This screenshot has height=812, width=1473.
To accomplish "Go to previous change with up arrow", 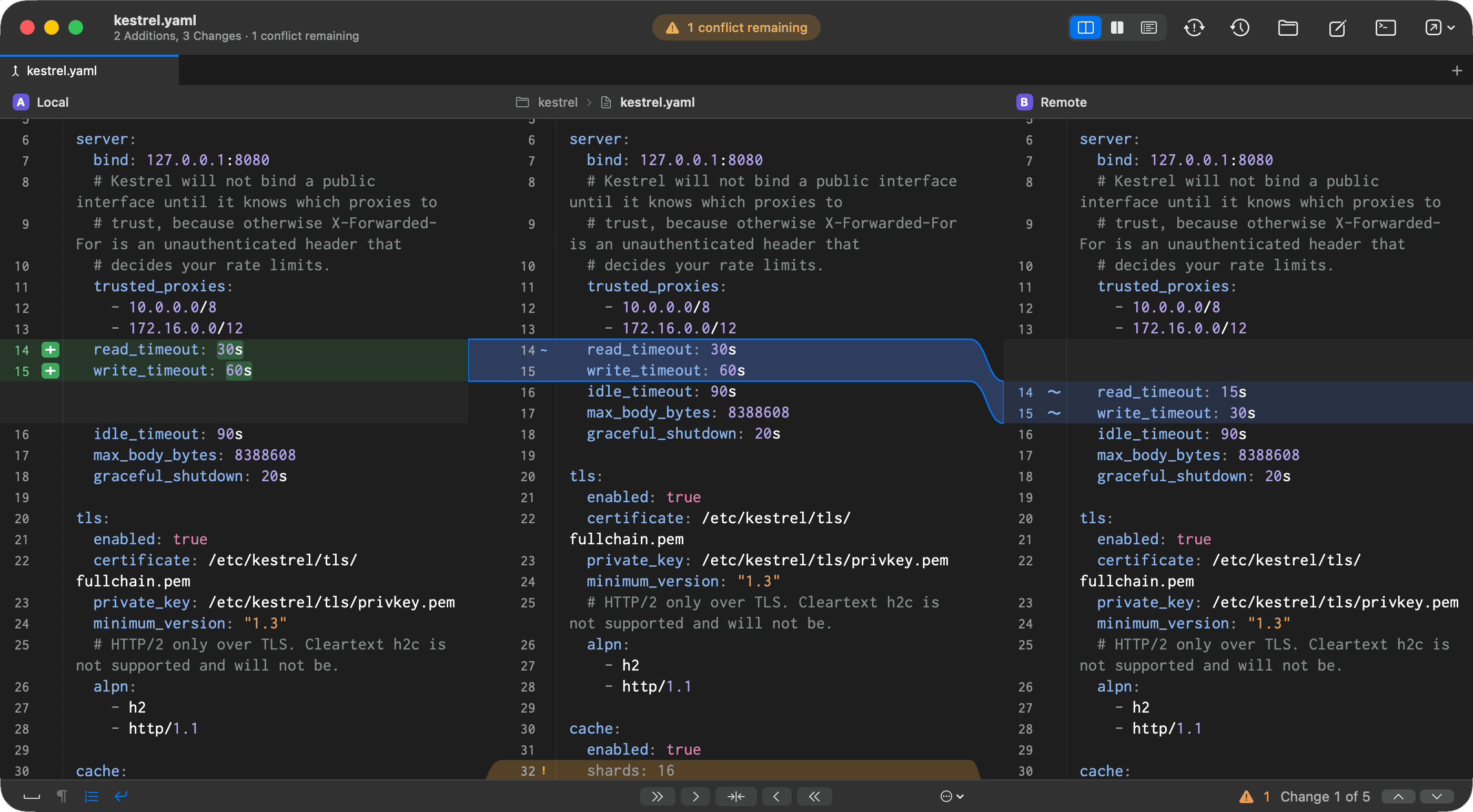I will coord(1398,796).
